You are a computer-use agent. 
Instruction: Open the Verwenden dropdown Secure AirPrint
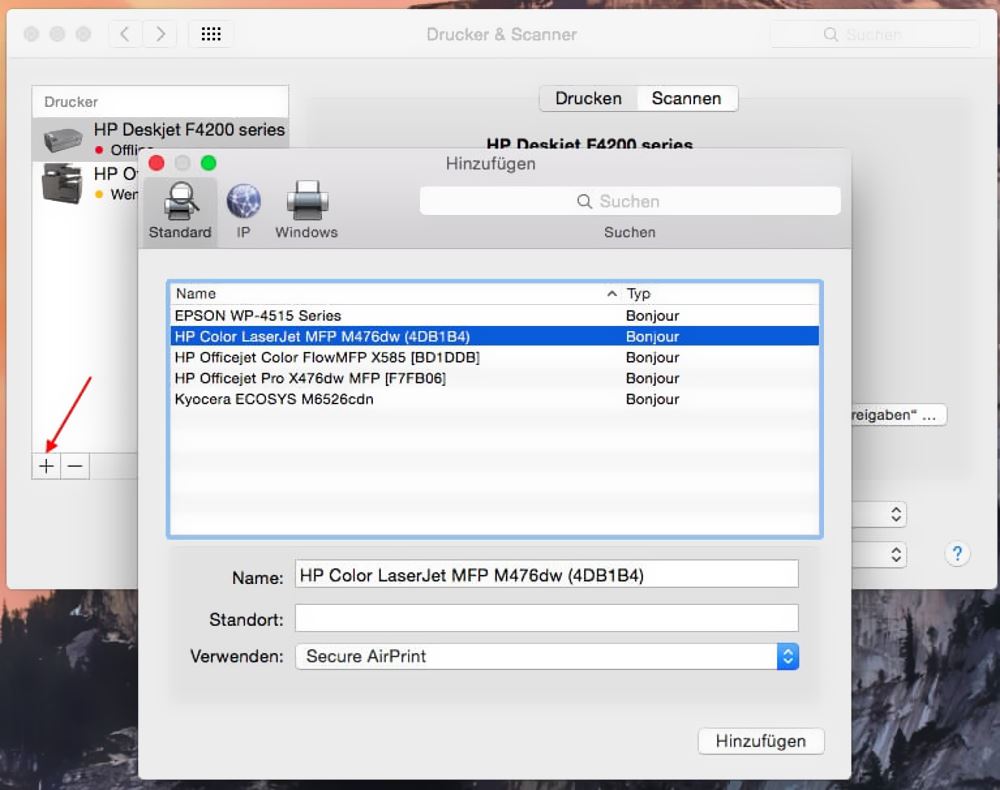[x=547, y=657]
